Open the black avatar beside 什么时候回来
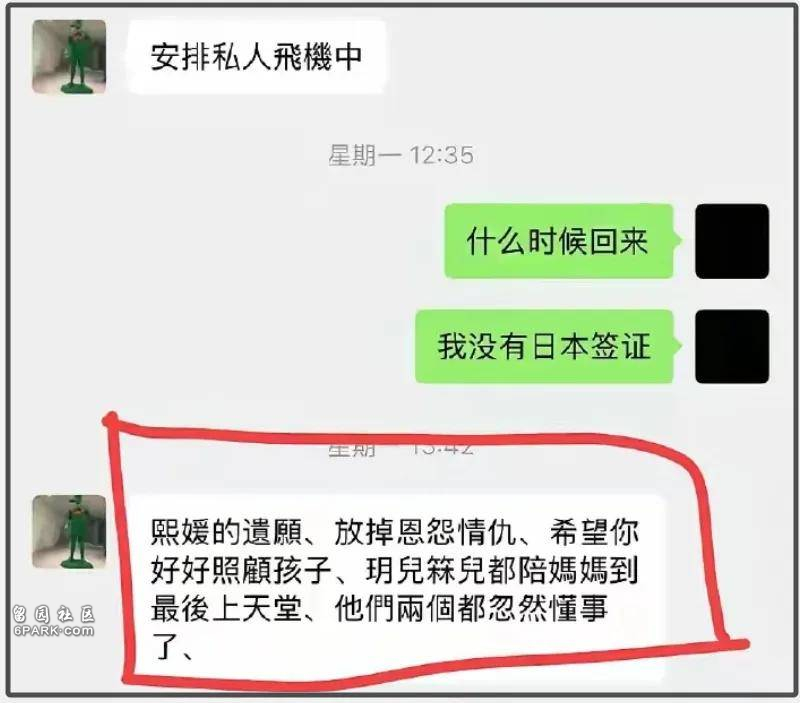 pyautogui.click(x=732, y=241)
